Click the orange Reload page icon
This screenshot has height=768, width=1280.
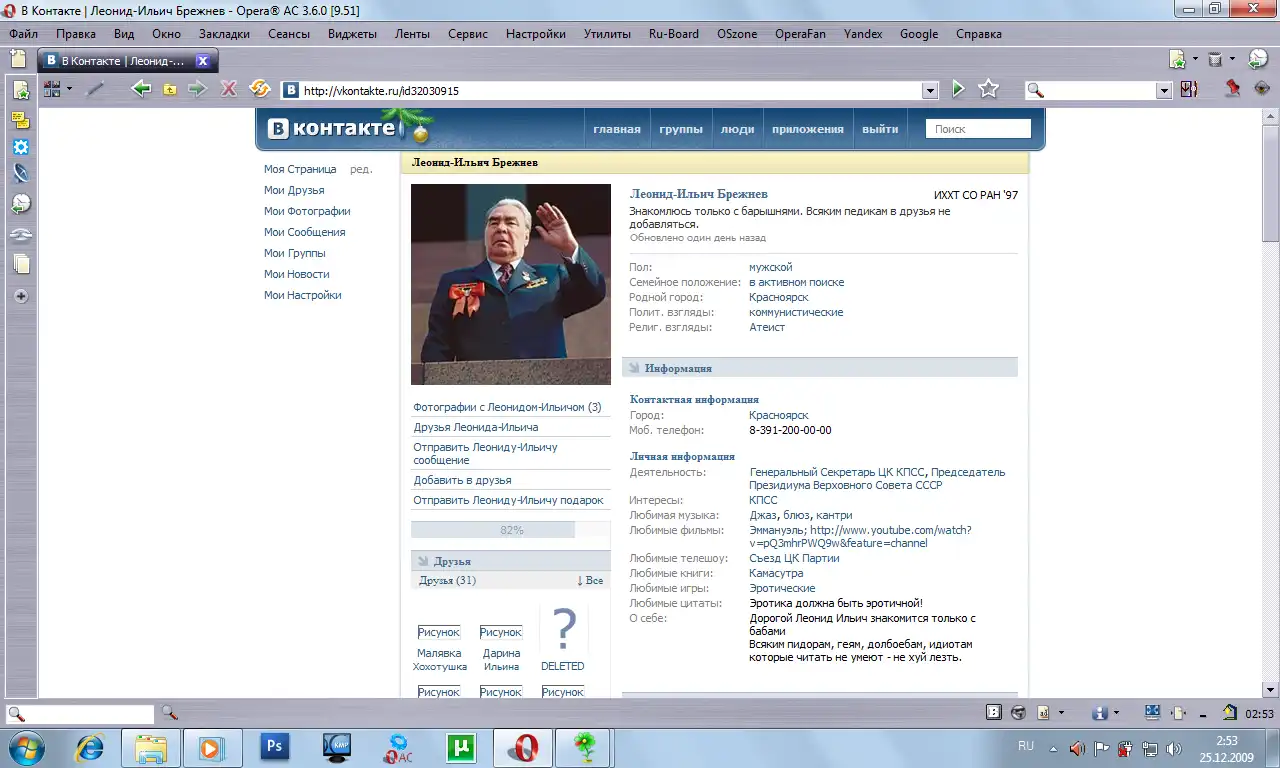pyautogui.click(x=259, y=89)
